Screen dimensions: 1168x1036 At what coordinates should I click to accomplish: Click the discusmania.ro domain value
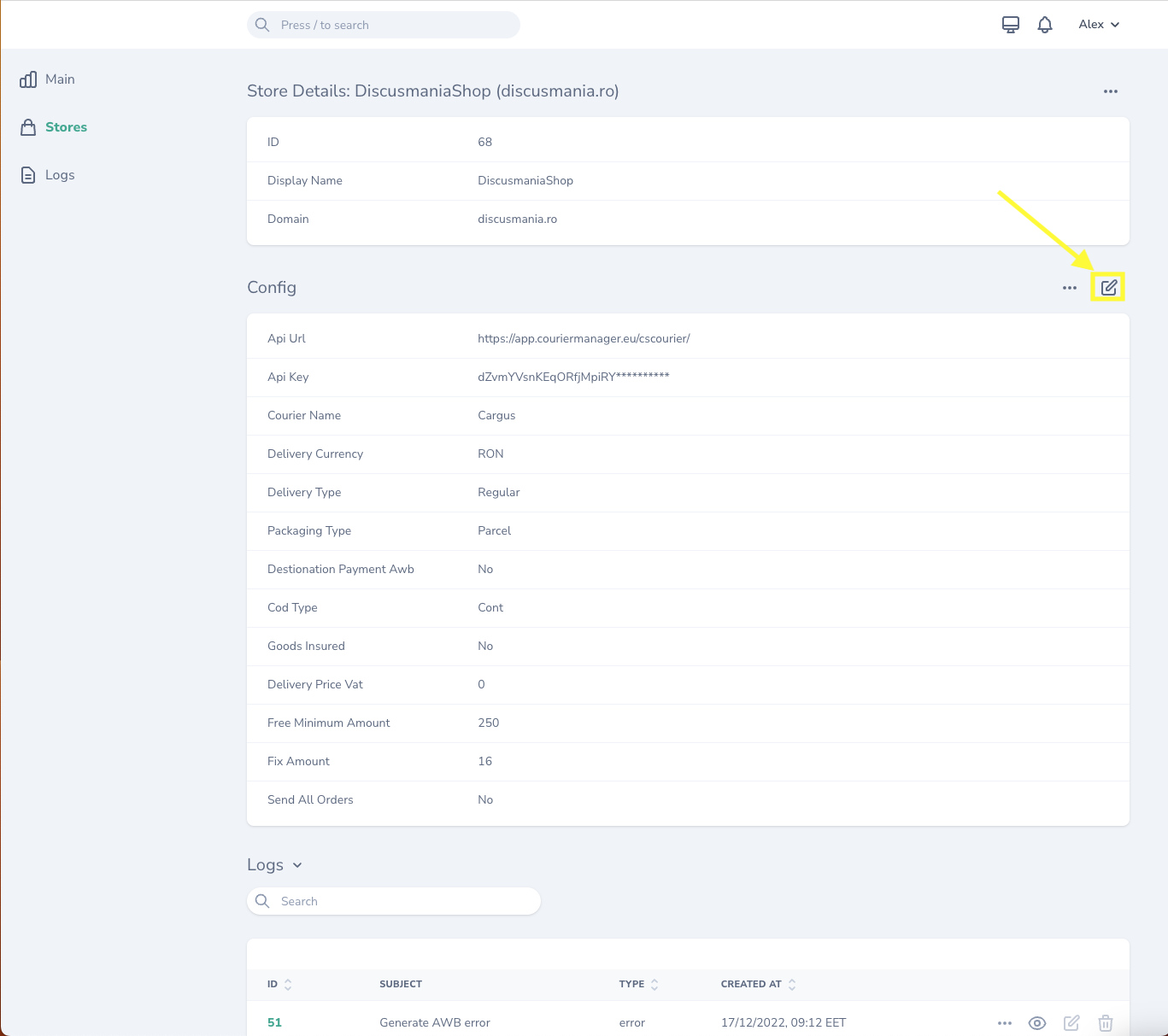pos(517,219)
